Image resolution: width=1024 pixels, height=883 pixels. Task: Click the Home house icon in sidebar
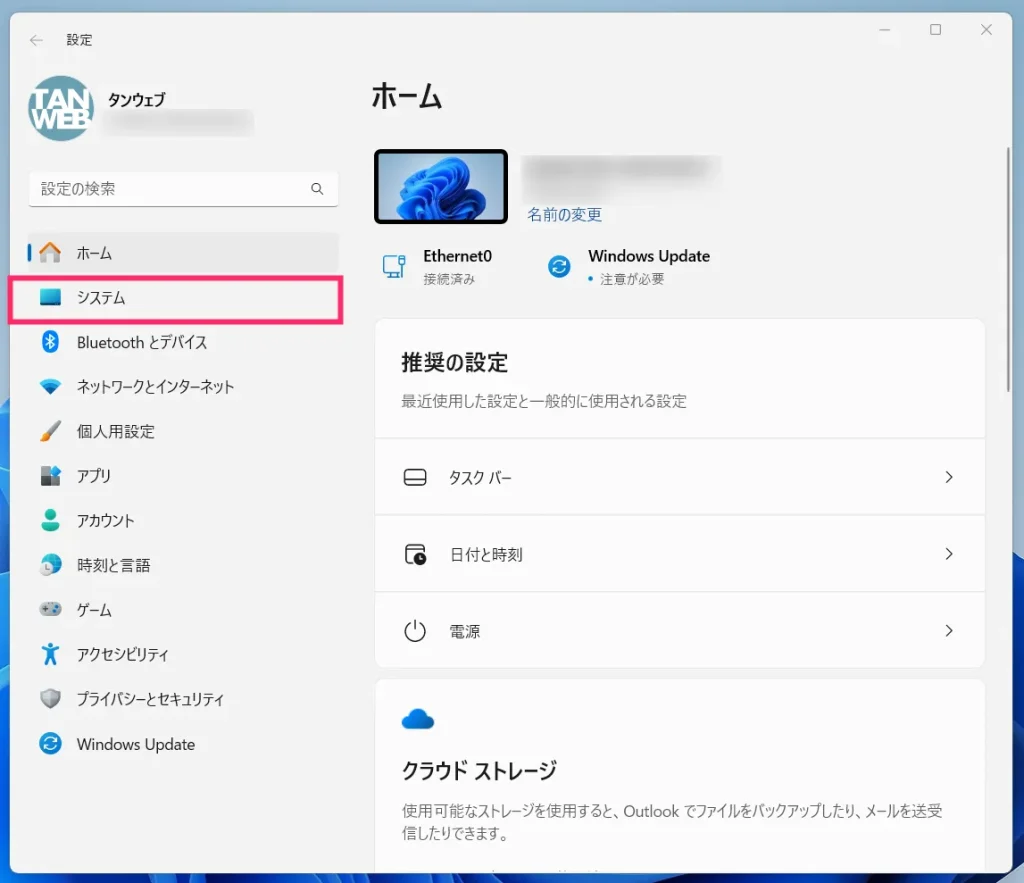[x=50, y=252]
